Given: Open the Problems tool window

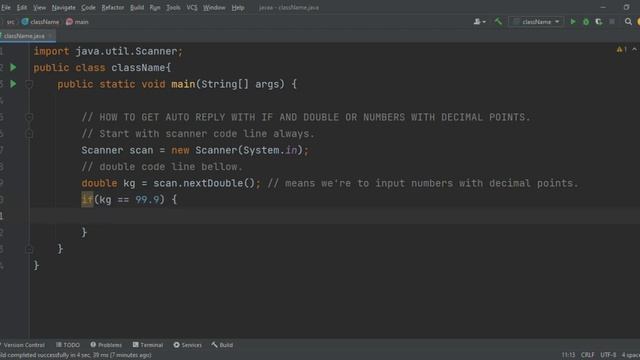Looking at the screenshot, I should (106, 345).
